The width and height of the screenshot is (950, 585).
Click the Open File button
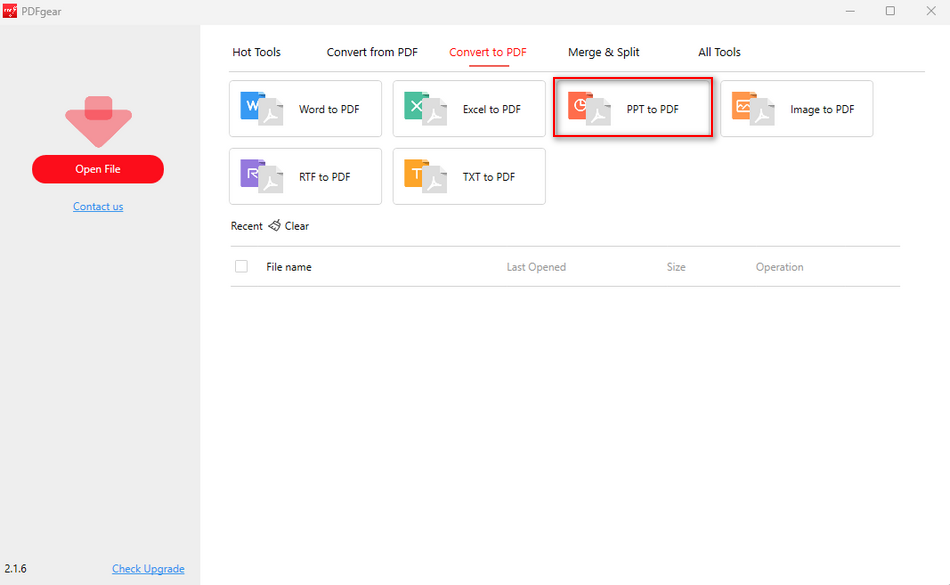click(x=97, y=169)
